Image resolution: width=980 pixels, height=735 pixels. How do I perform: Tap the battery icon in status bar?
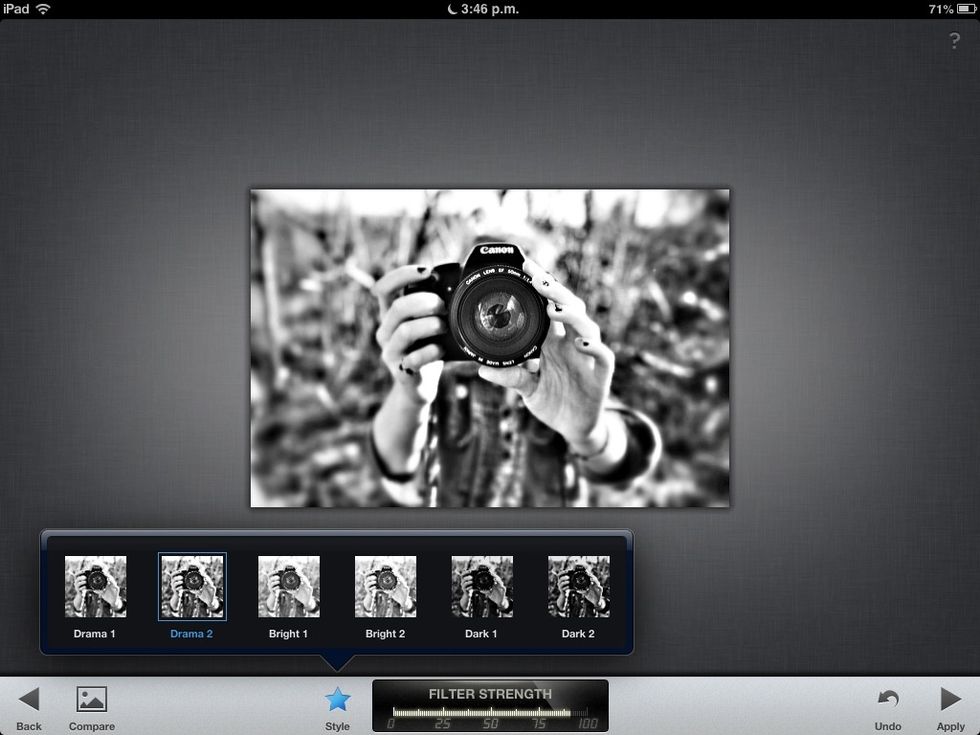966,9
